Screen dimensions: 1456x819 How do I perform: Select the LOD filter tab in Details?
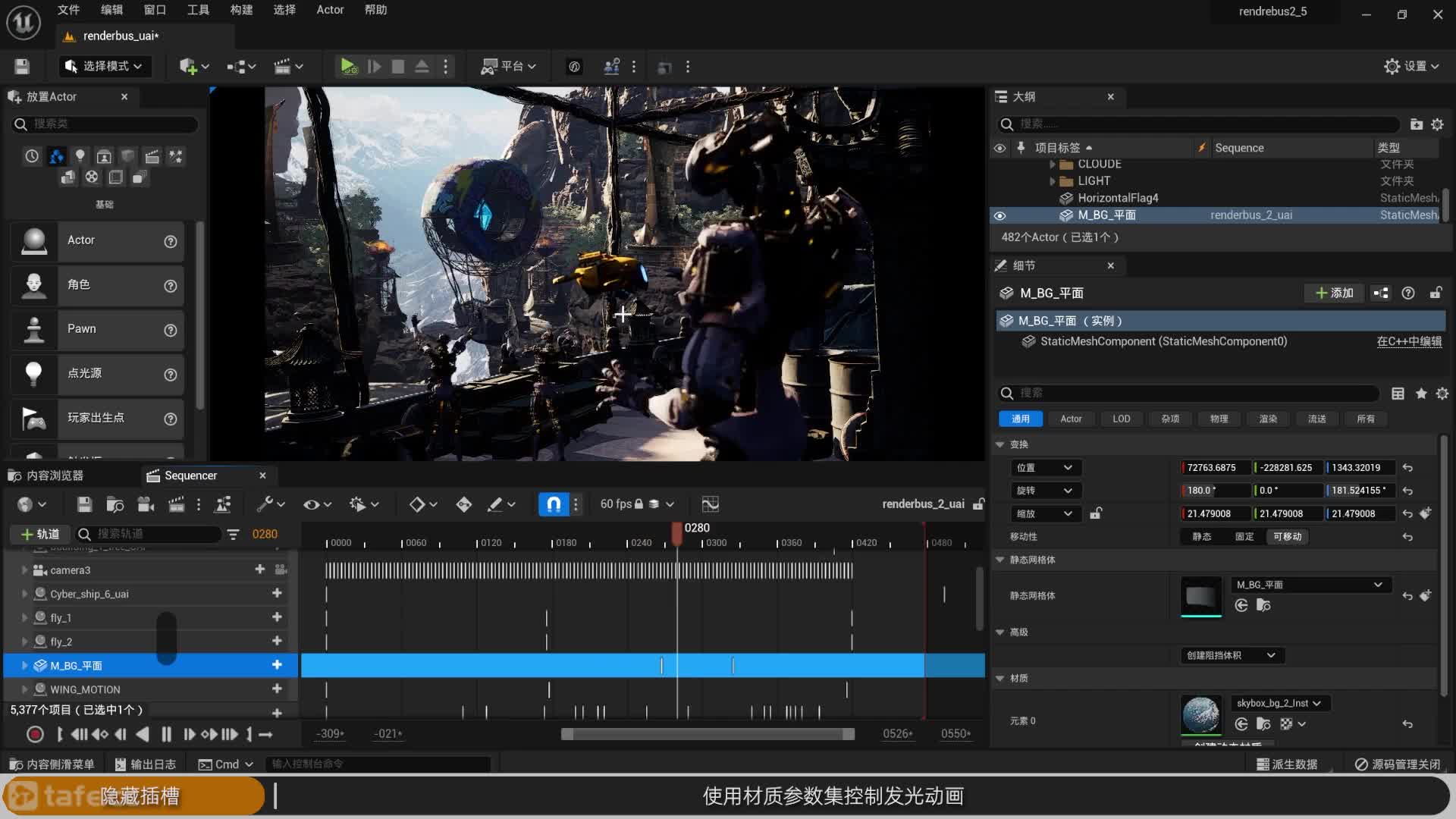[x=1121, y=419]
